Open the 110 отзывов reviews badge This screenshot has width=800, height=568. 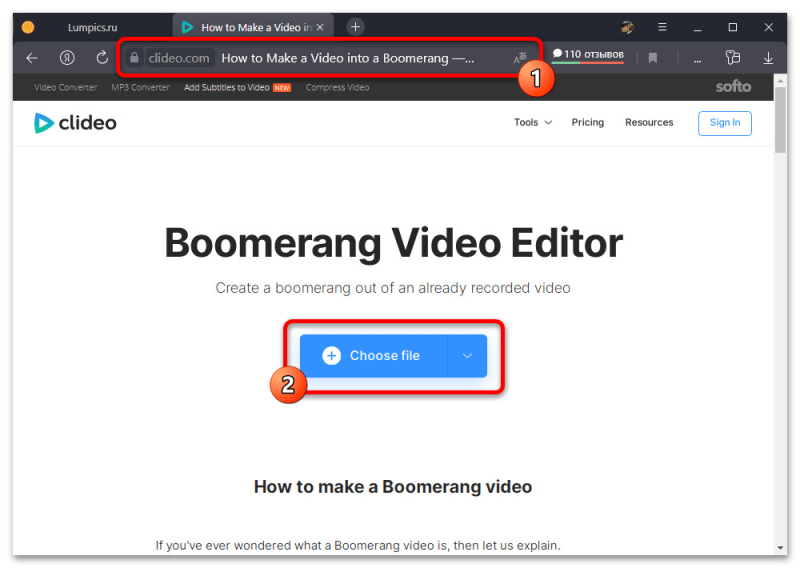tap(588, 55)
